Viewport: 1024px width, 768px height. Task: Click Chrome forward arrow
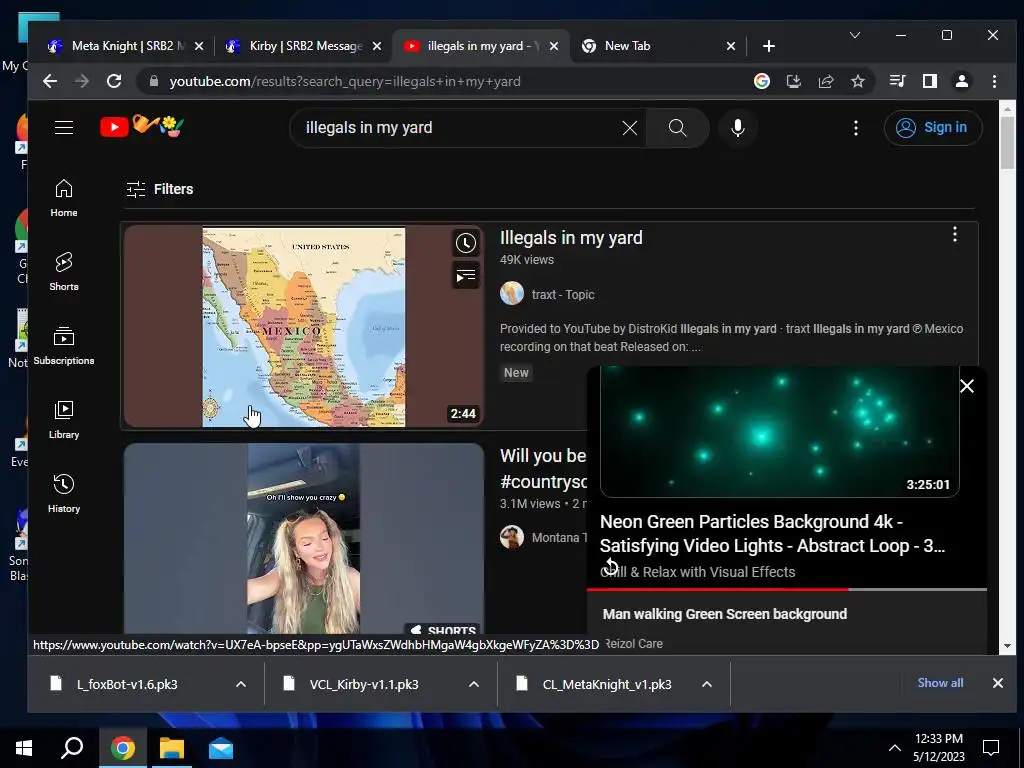click(82, 81)
